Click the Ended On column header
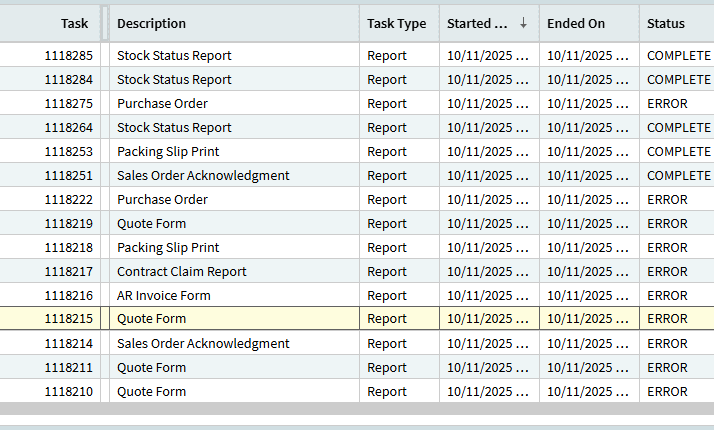Image resolution: width=714 pixels, height=430 pixels. coord(576,23)
